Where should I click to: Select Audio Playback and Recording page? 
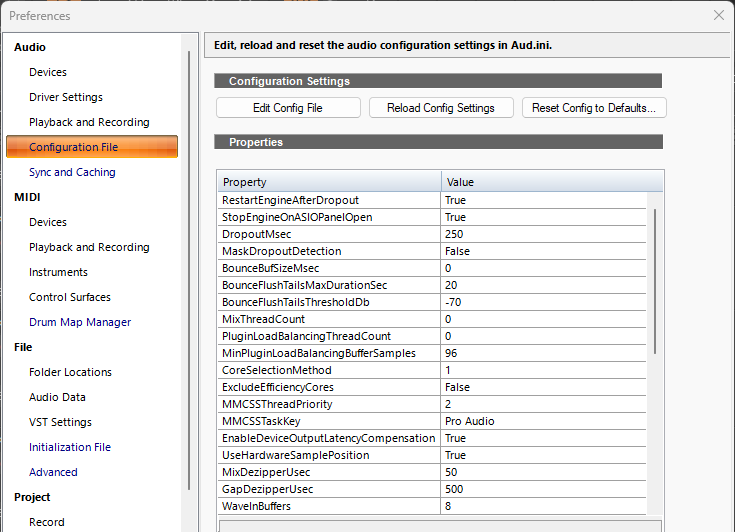tap(89, 122)
